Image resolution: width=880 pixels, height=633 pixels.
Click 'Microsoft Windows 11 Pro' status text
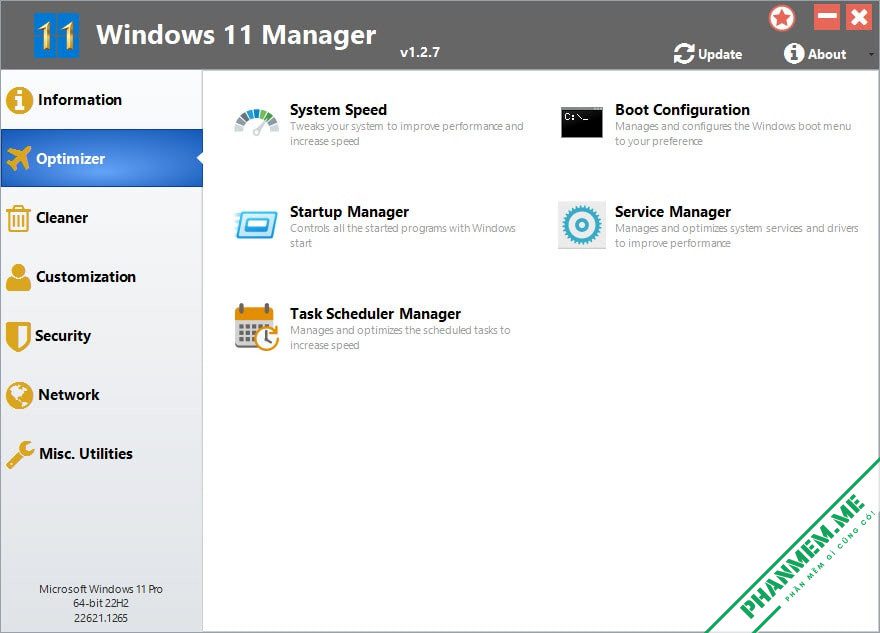tap(101, 589)
